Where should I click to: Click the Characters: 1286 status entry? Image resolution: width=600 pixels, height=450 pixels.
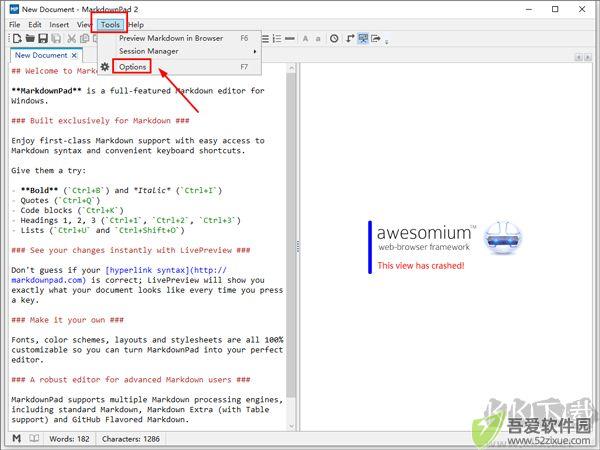pos(131,439)
